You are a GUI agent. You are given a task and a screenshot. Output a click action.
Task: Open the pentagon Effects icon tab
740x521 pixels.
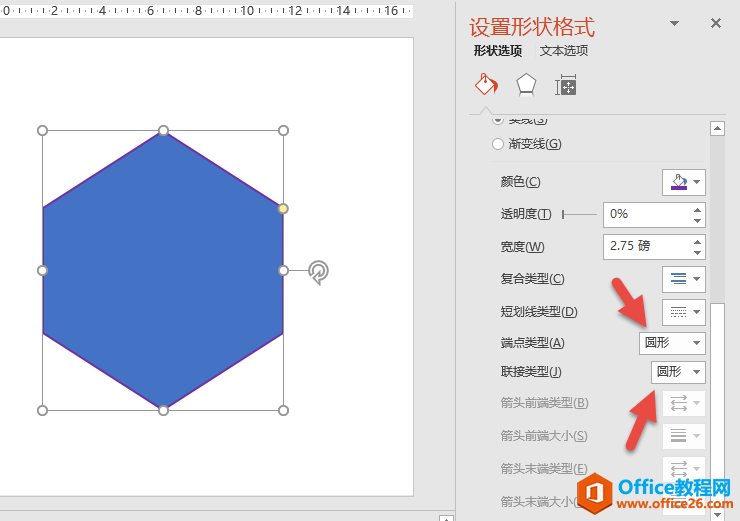point(526,85)
